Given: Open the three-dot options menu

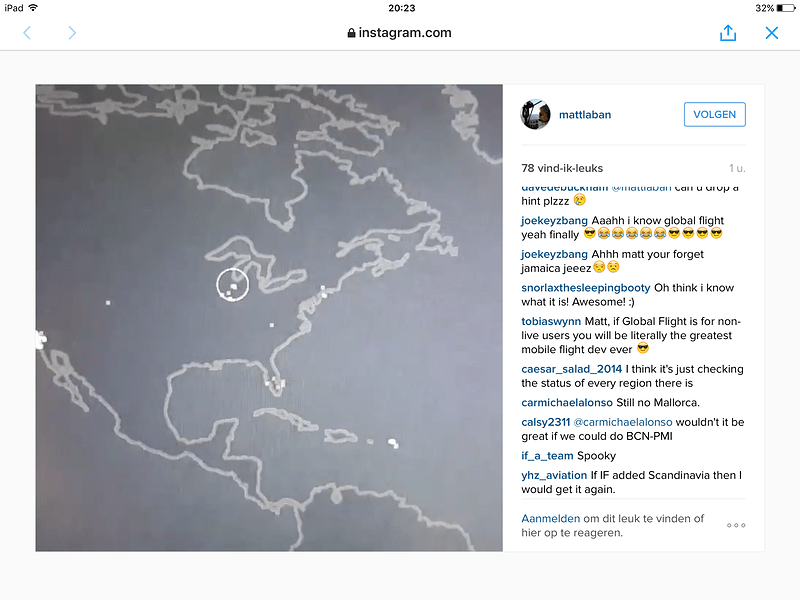Looking at the screenshot, I should click(x=736, y=525).
